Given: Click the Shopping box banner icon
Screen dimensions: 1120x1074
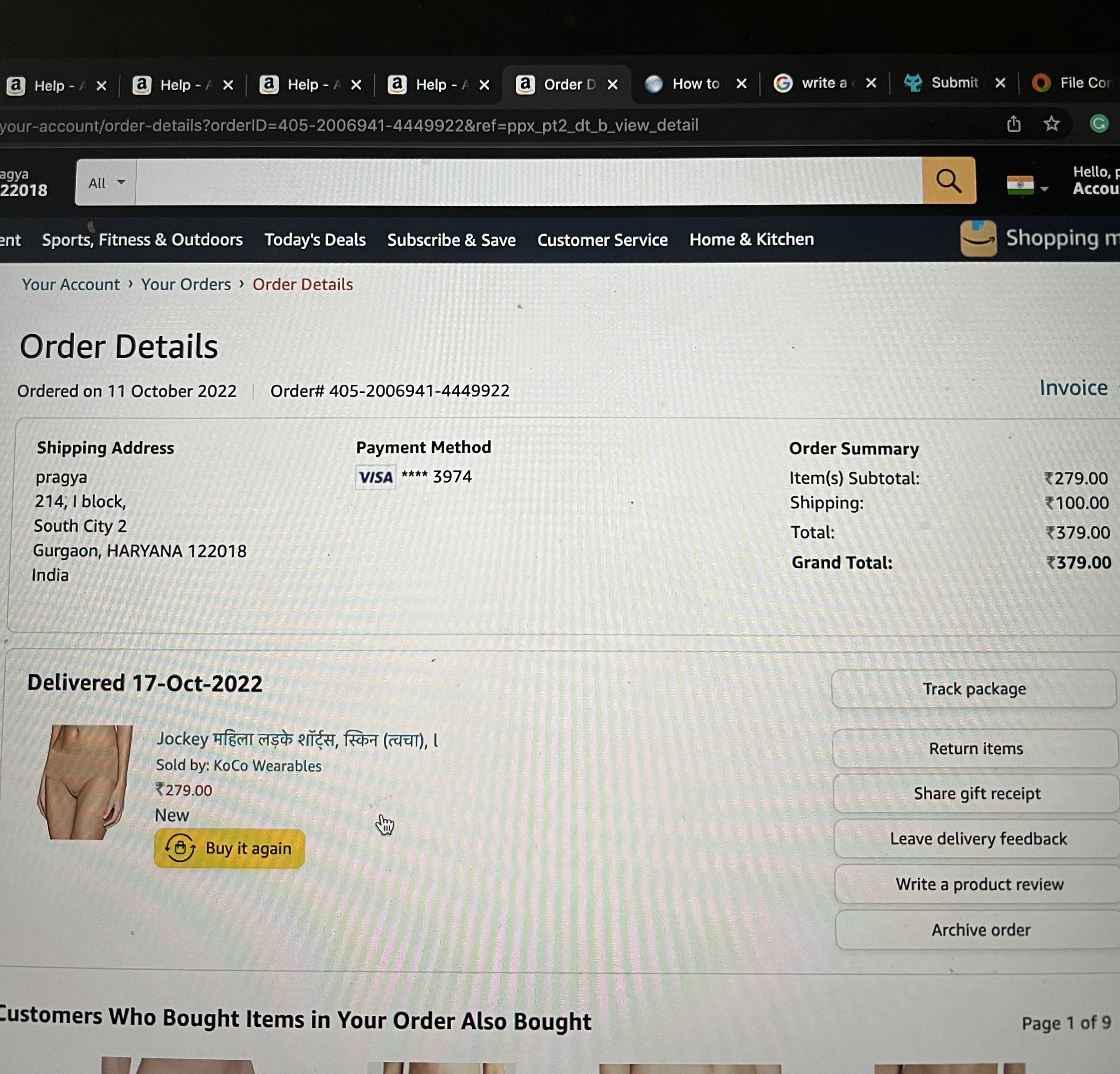Looking at the screenshot, I should coord(978,238).
